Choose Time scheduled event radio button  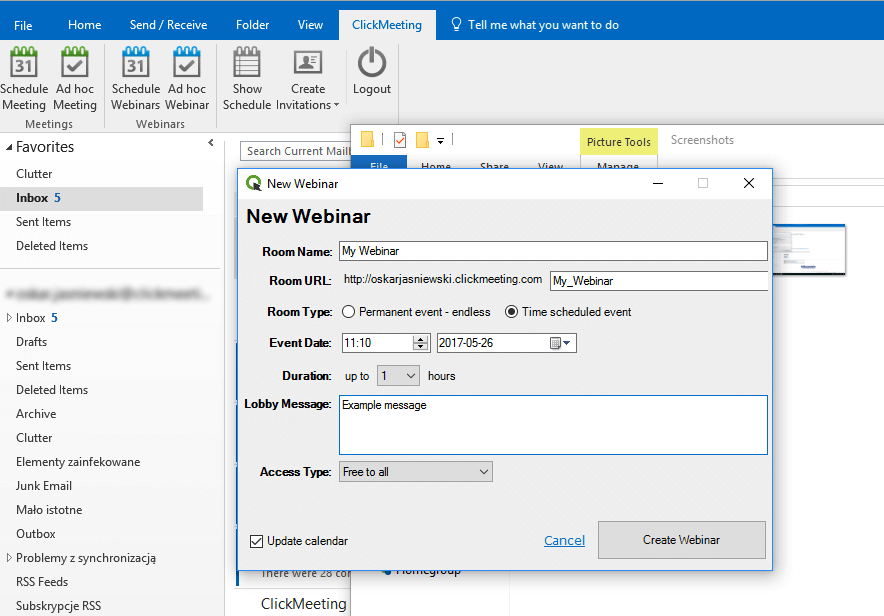512,312
